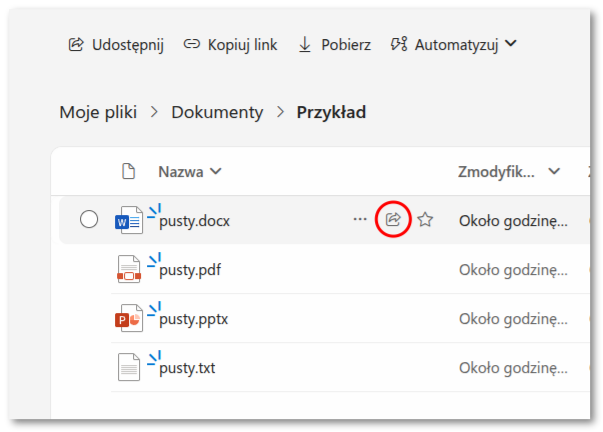Click the text file icon for pusty.txt

(129, 368)
